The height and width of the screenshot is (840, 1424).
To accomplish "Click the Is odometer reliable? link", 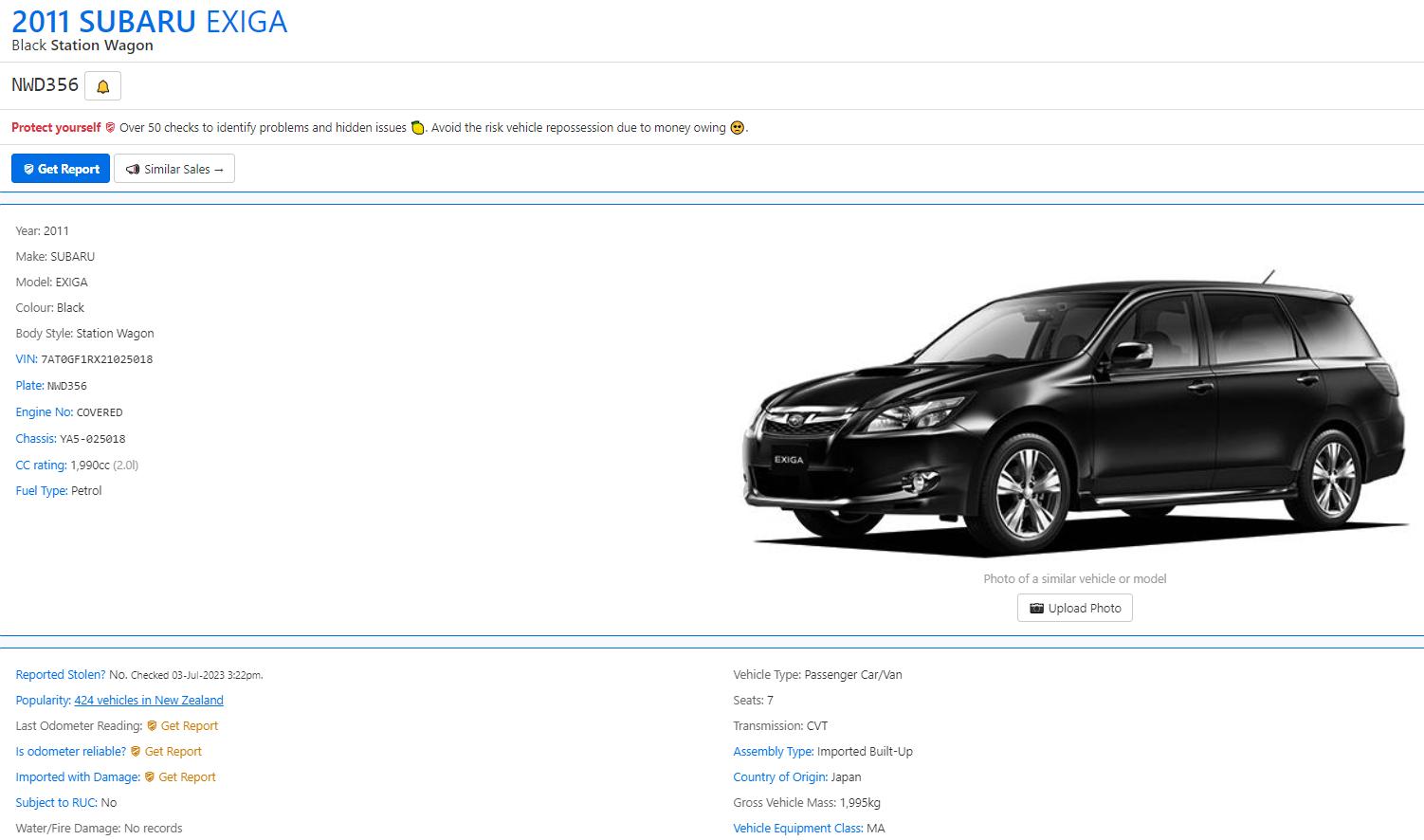I will (71, 751).
